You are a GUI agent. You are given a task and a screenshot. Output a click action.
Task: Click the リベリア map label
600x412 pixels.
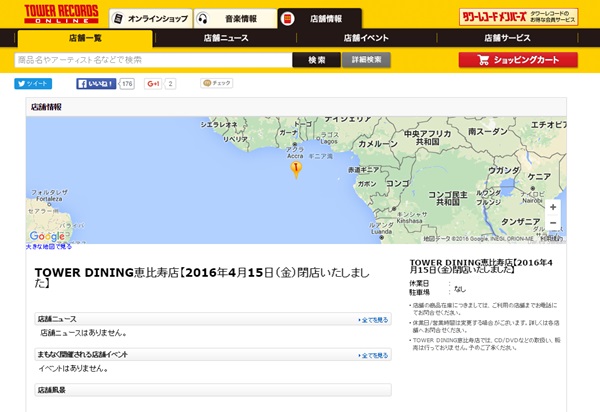pos(235,139)
